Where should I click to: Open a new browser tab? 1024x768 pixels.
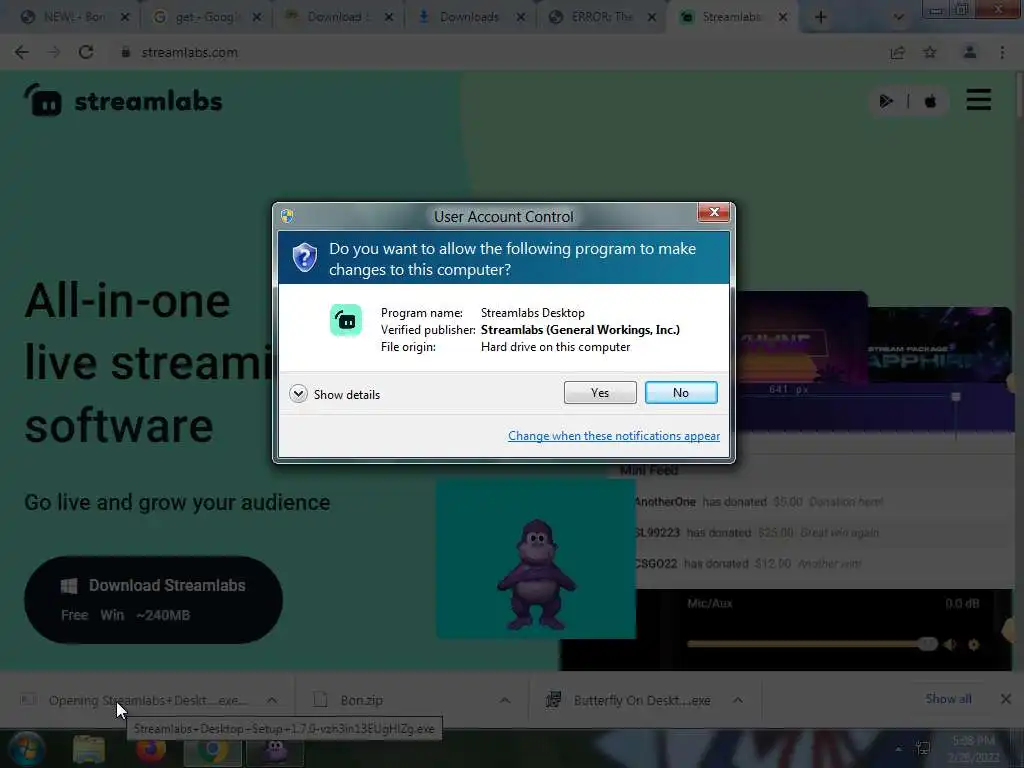tap(821, 18)
